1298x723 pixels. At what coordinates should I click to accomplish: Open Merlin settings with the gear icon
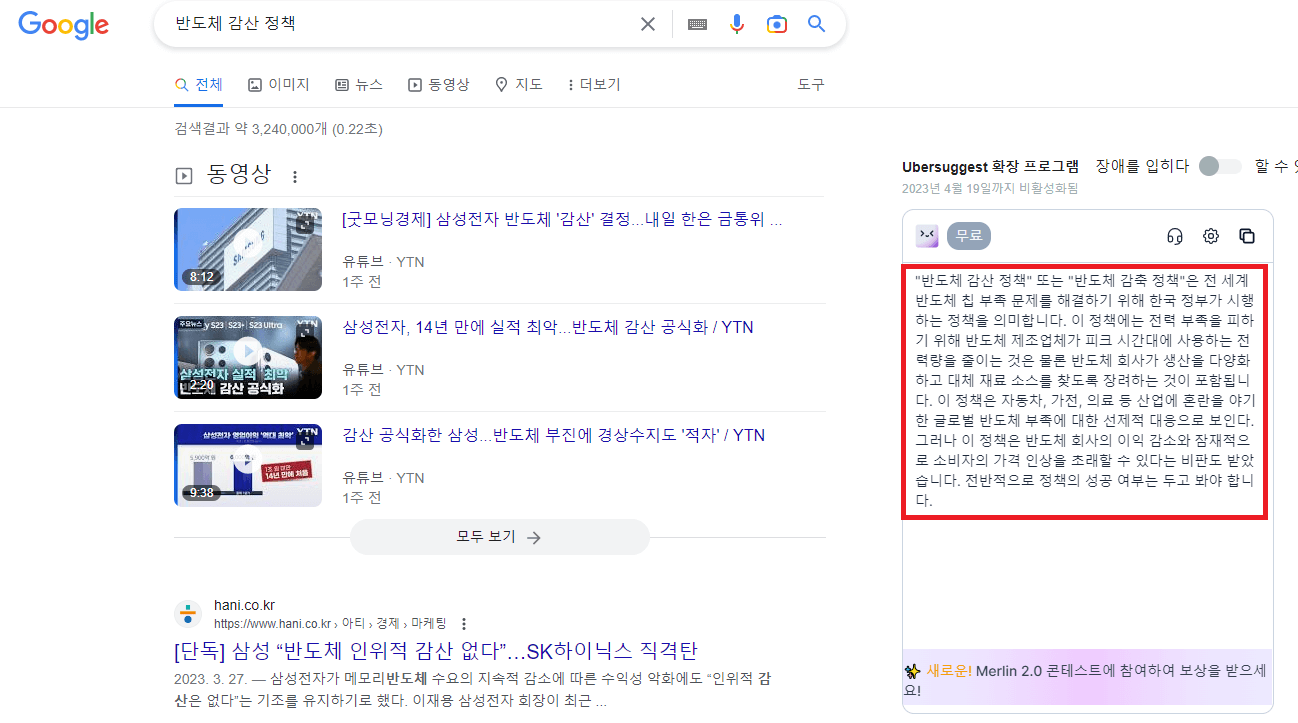pos(1211,236)
